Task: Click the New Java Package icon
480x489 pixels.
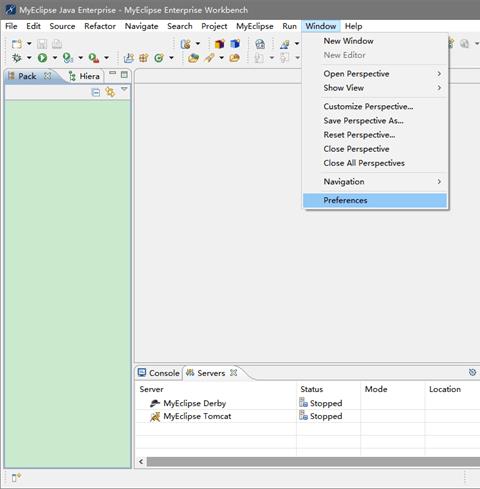Action: (x=144, y=58)
